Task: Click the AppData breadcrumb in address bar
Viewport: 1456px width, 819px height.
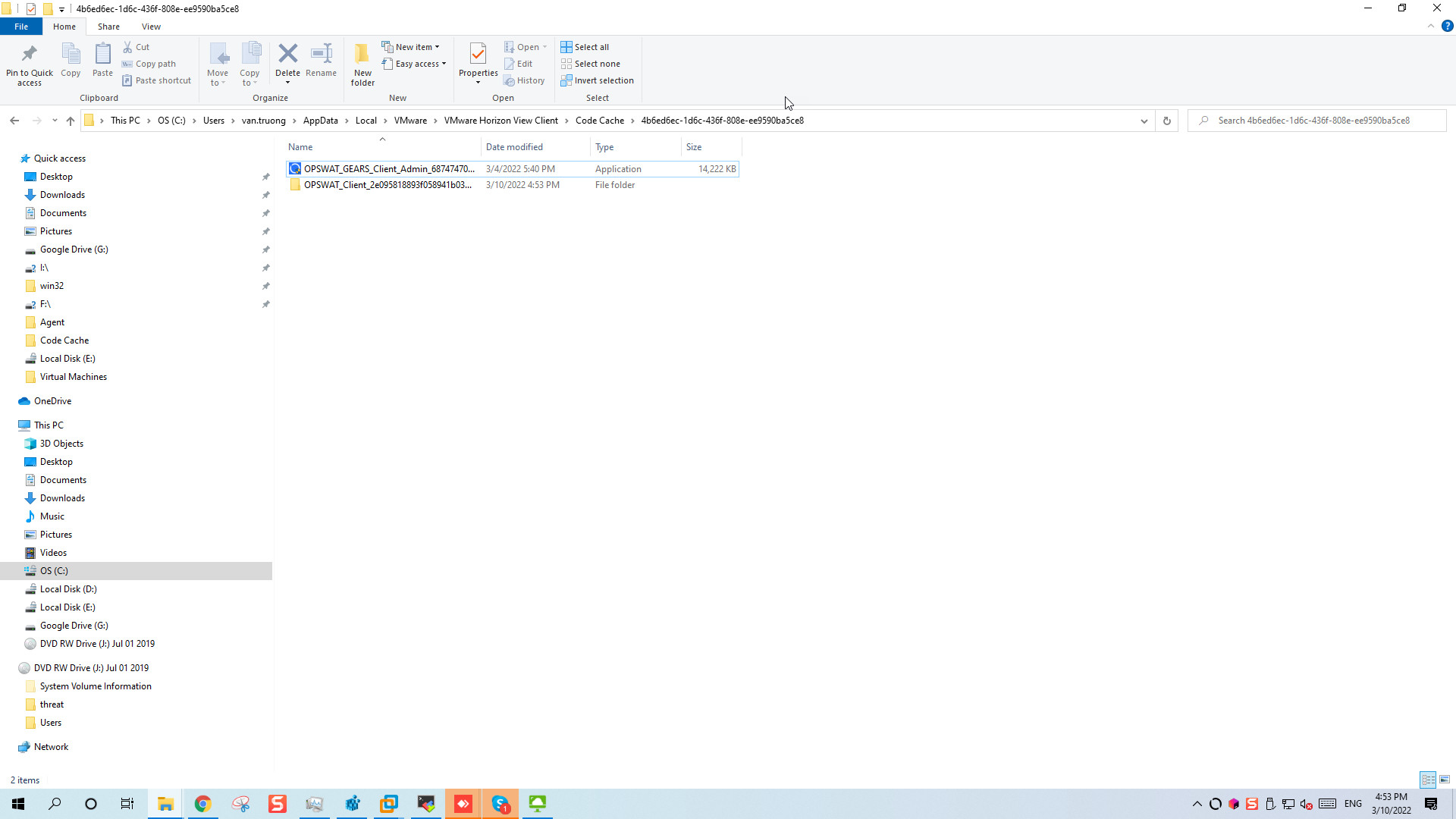Action: (321, 121)
